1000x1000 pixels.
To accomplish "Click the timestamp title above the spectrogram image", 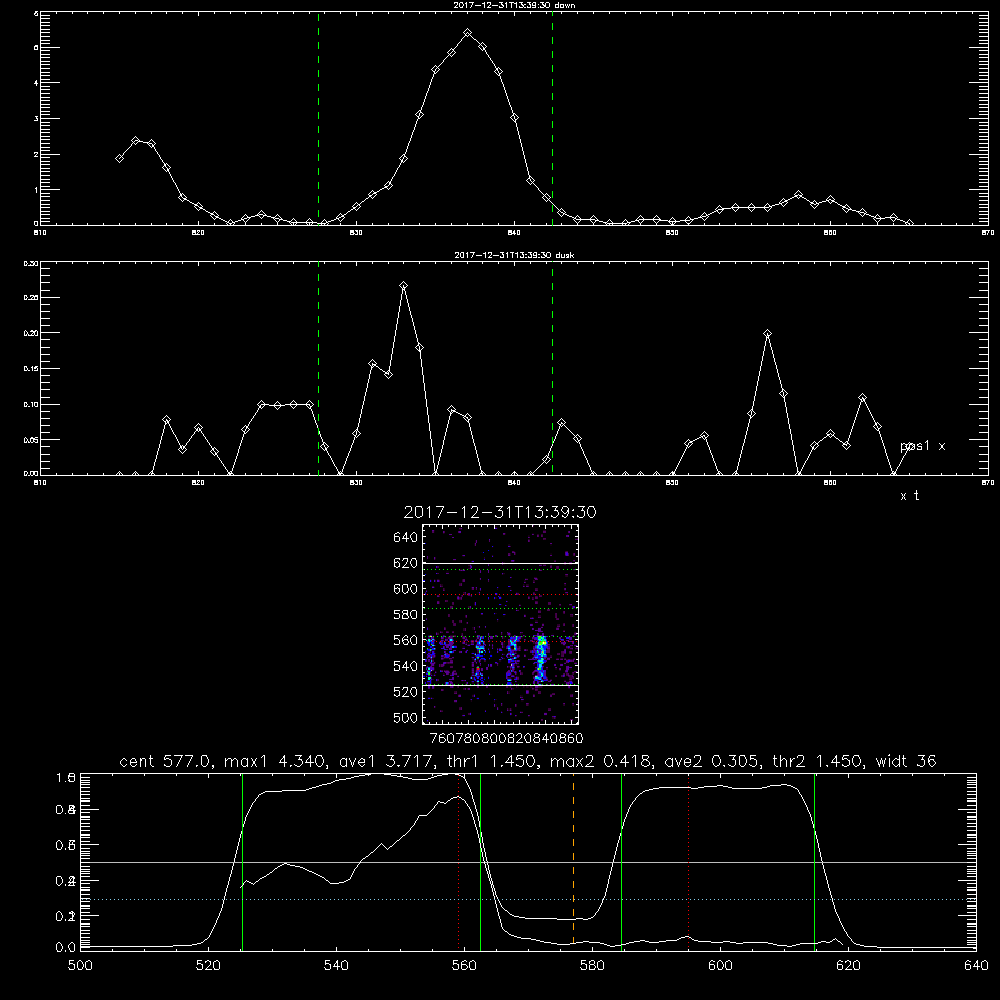I will click(500, 512).
